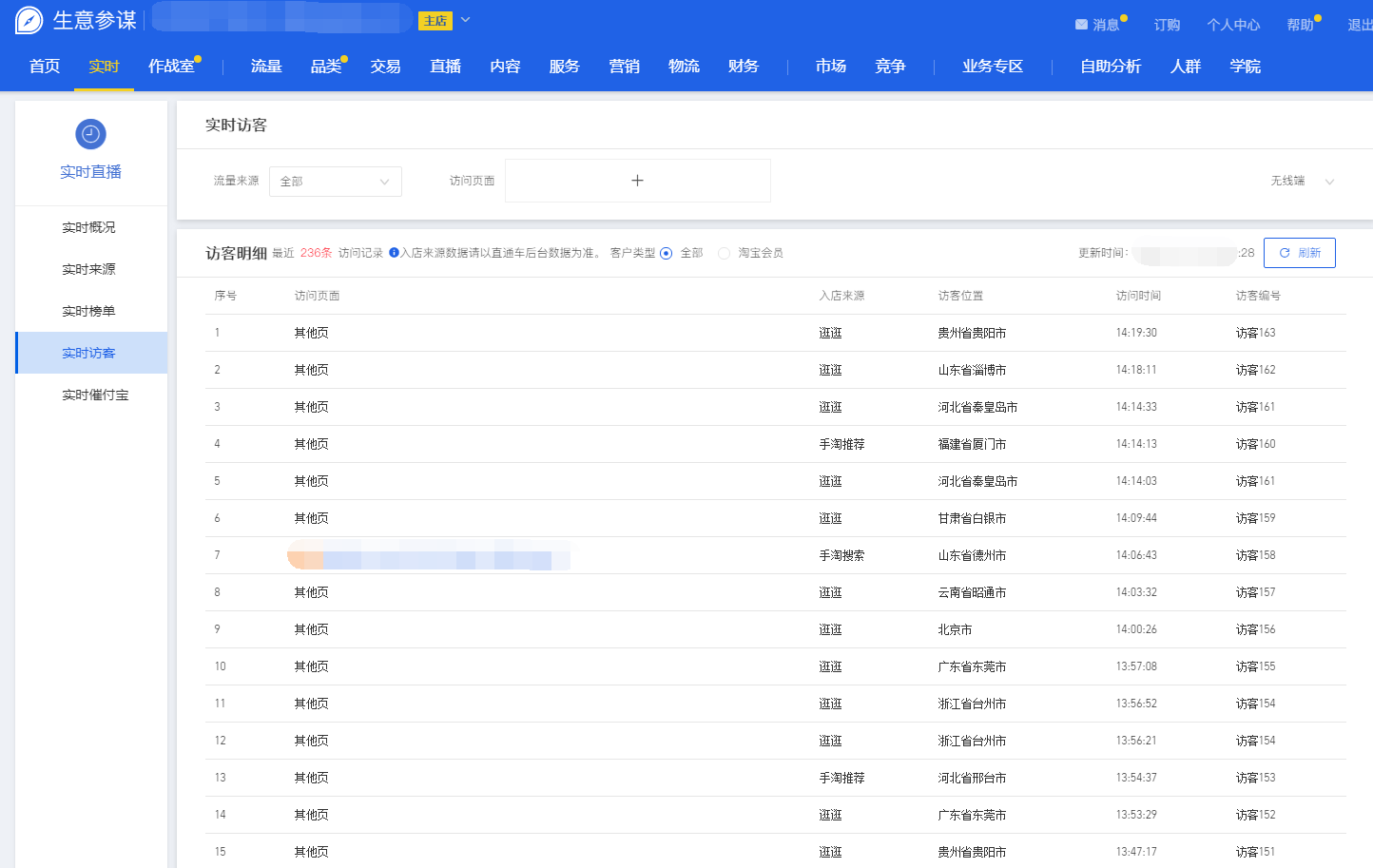Image resolution: width=1373 pixels, height=868 pixels.
Task: Open the 内容 nav tab
Action: pos(505,67)
